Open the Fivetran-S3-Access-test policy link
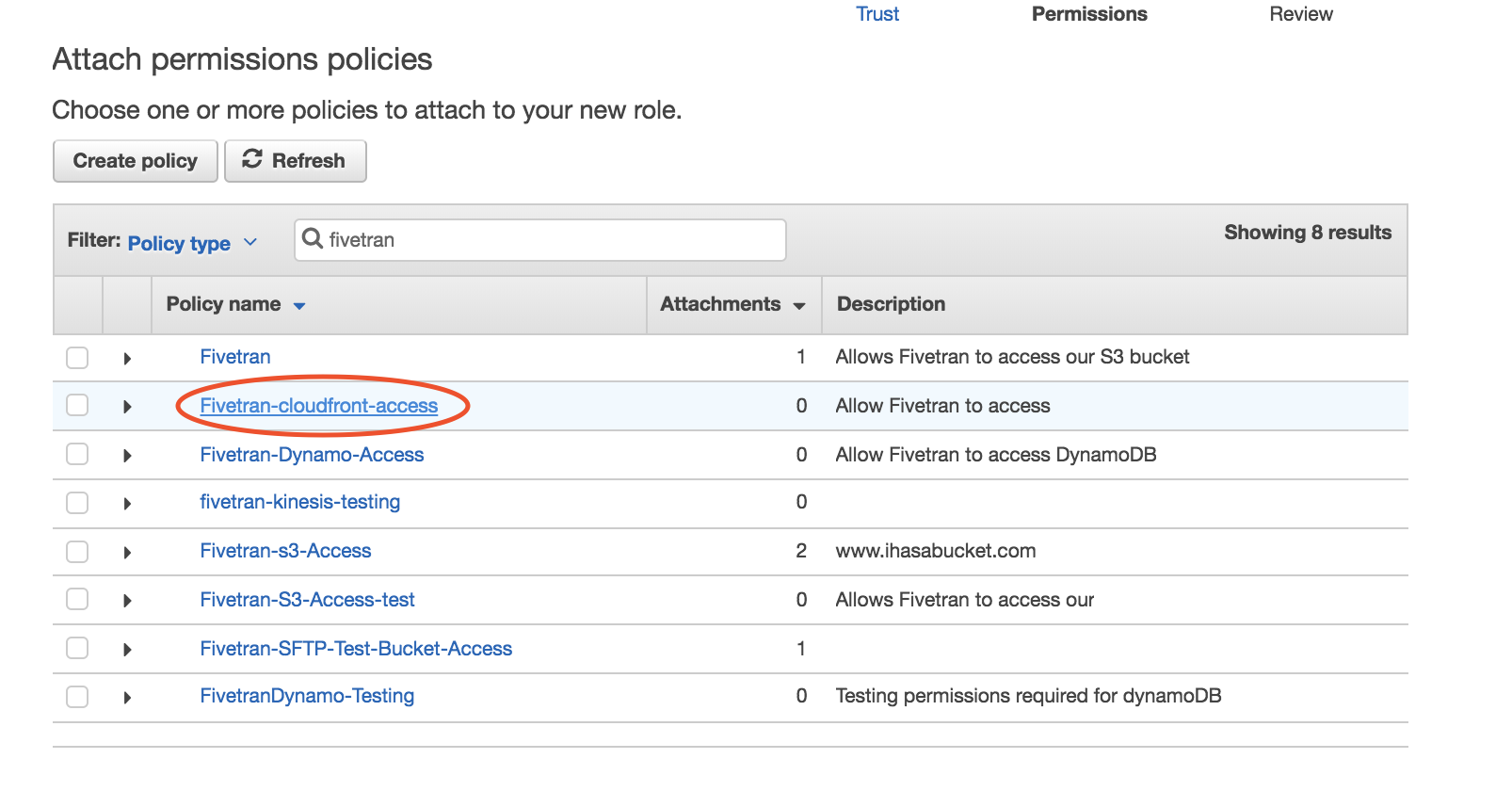Image resolution: width=1512 pixels, height=791 pixels. [x=307, y=600]
